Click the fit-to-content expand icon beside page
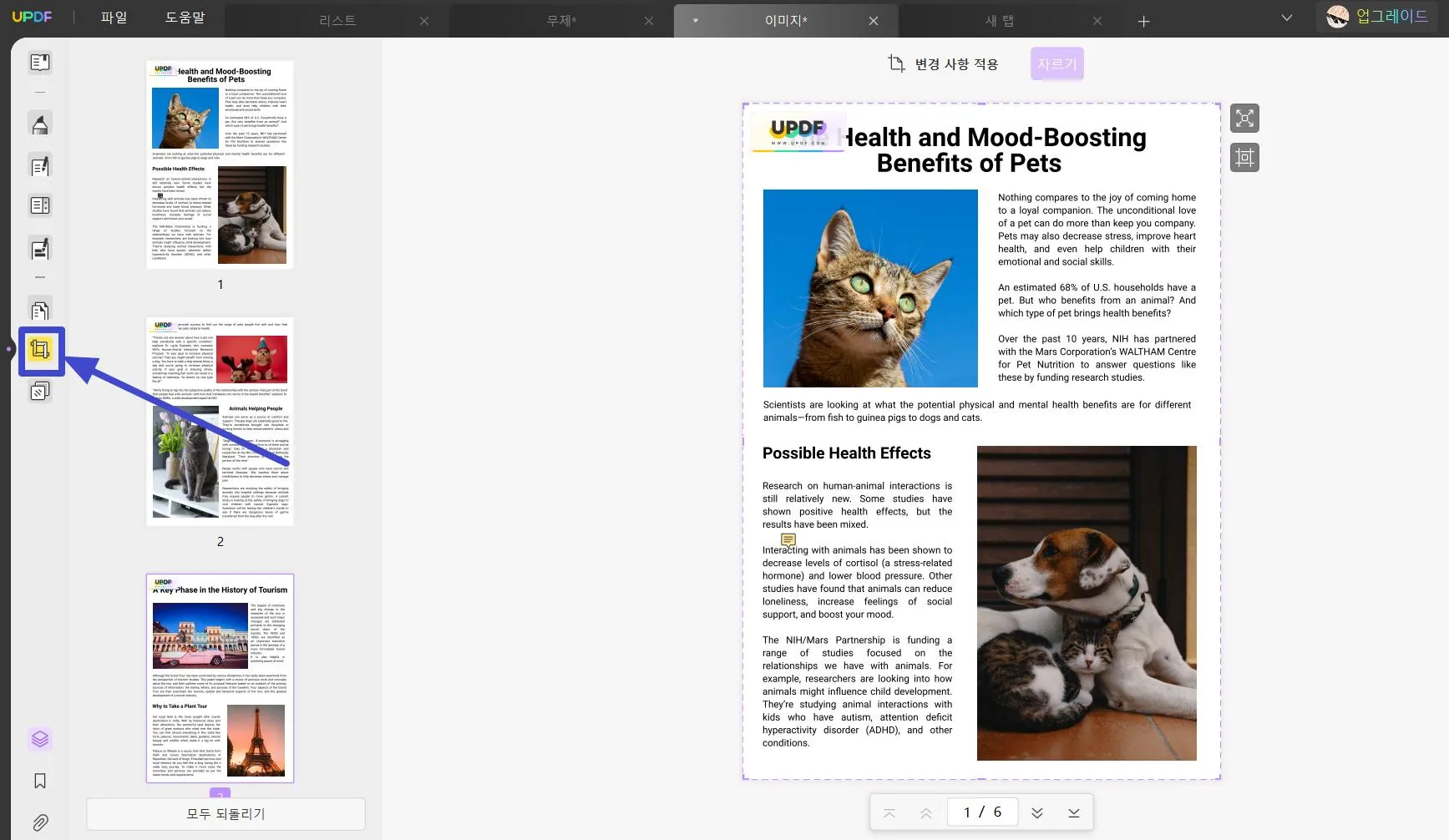The width and height of the screenshot is (1449, 840). pyautogui.click(x=1244, y=118)
